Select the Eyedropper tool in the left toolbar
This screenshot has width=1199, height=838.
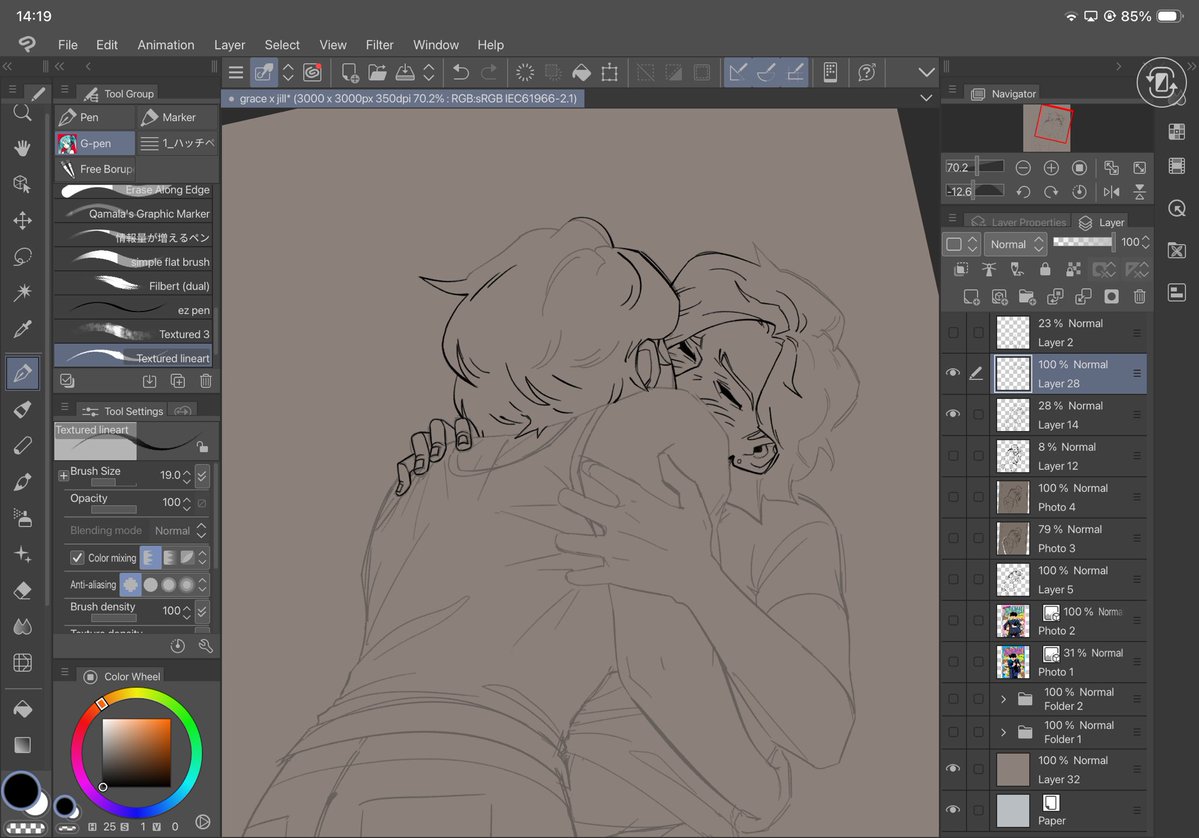click(x=22, y=328)
